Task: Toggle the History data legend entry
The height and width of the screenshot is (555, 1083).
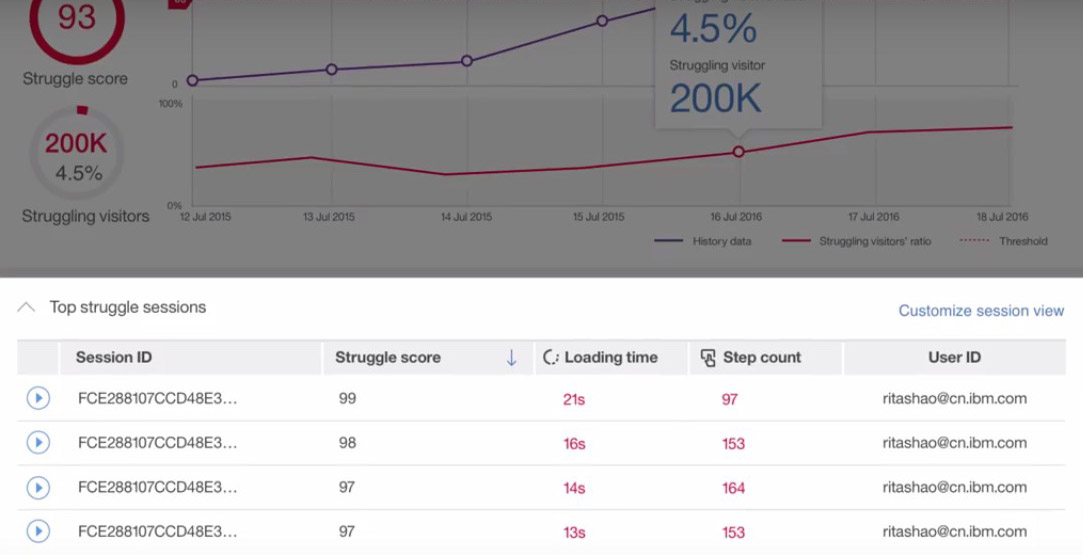Action: pyautogui.click(x=702, y=241)
